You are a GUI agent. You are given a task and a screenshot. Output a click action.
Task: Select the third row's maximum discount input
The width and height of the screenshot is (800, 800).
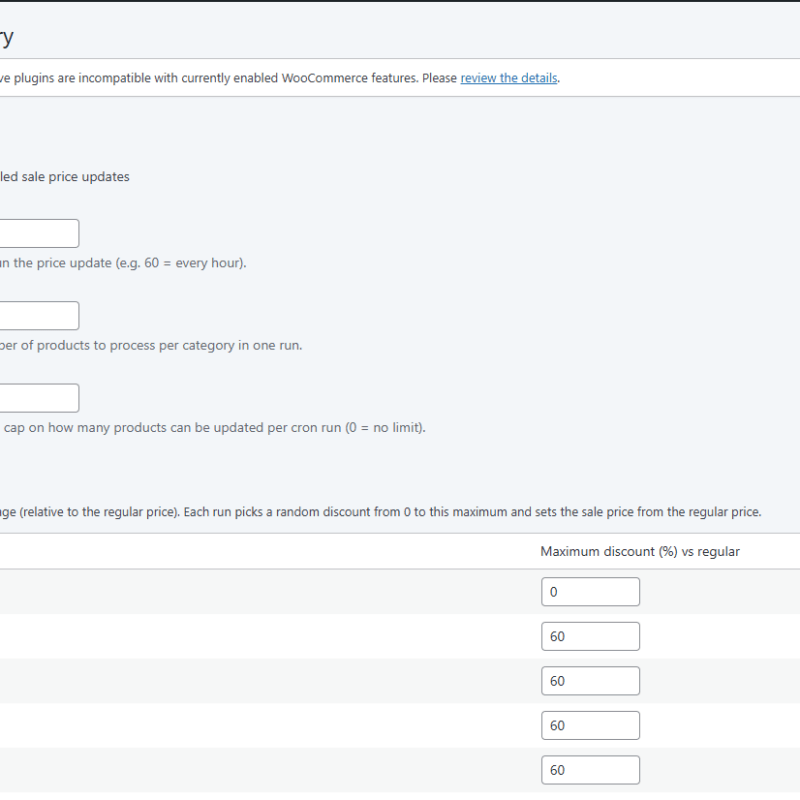590,681
